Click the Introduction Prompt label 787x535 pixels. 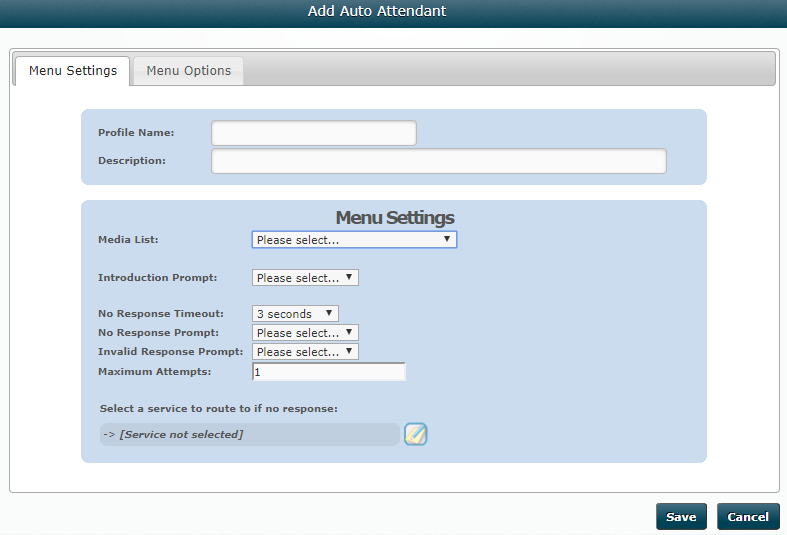click(158, 278)
